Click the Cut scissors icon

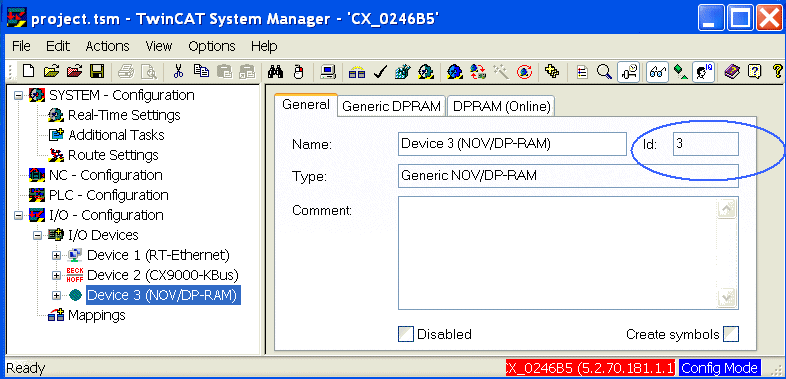(178, 71)
